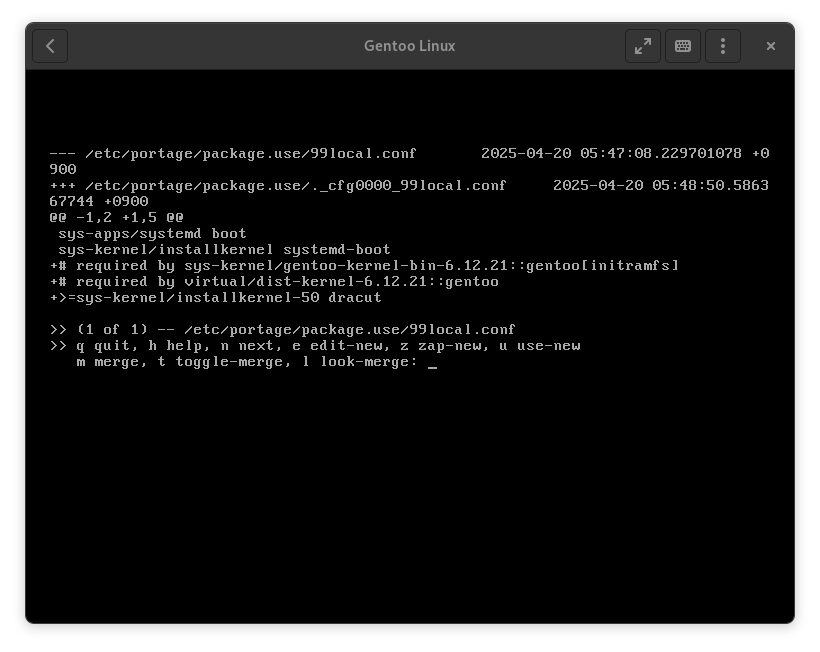
Task: Click the '(1 of 1)' file counter line
Action: (x=282, y=329)
